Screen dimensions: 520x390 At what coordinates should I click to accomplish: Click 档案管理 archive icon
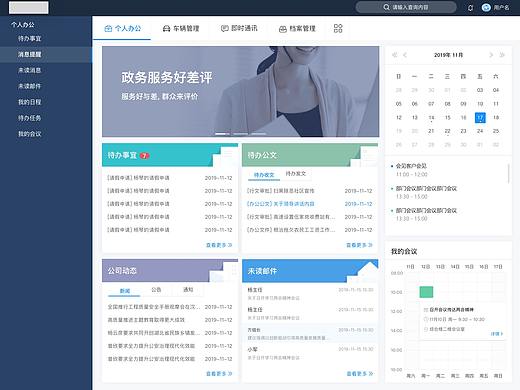click(283, 29)
